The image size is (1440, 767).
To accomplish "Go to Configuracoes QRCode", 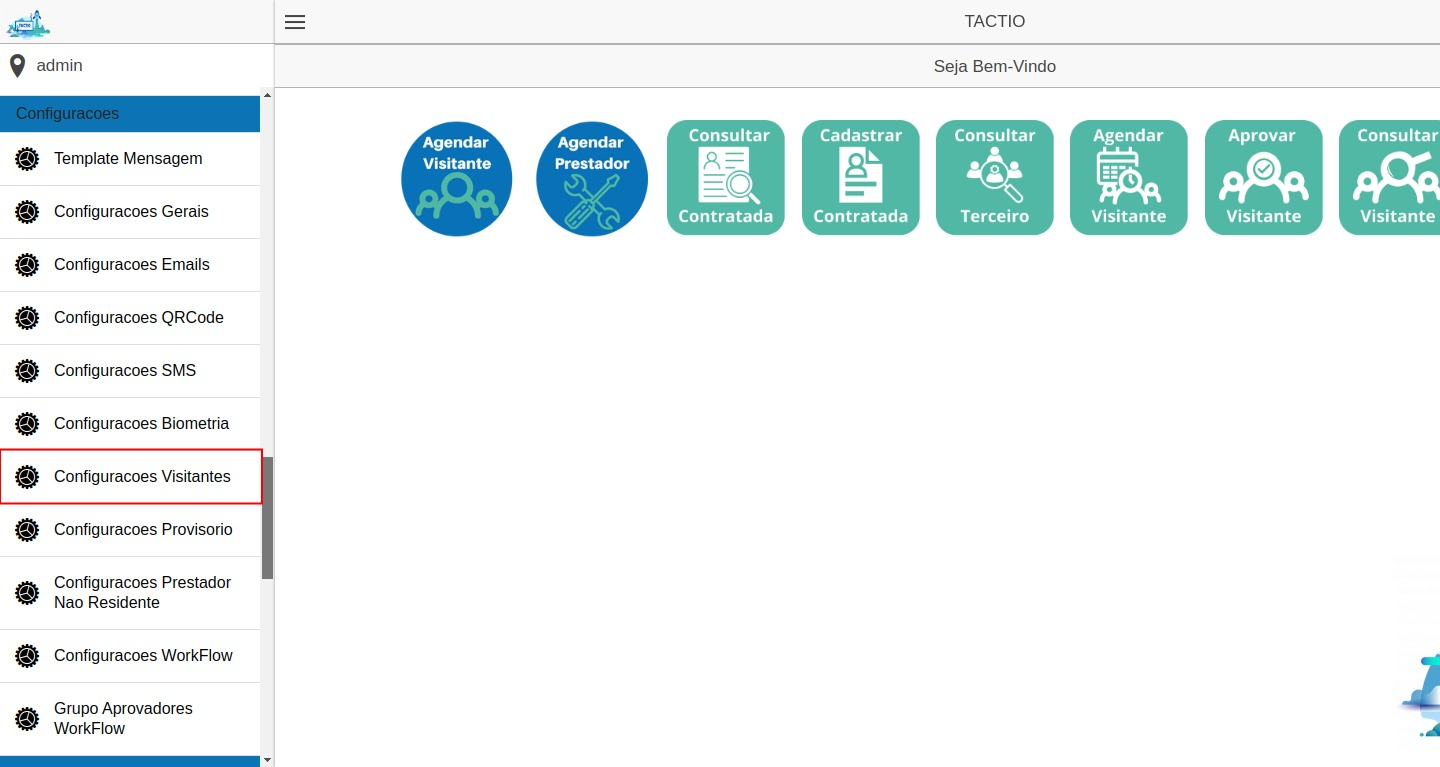I will [138, 318].
